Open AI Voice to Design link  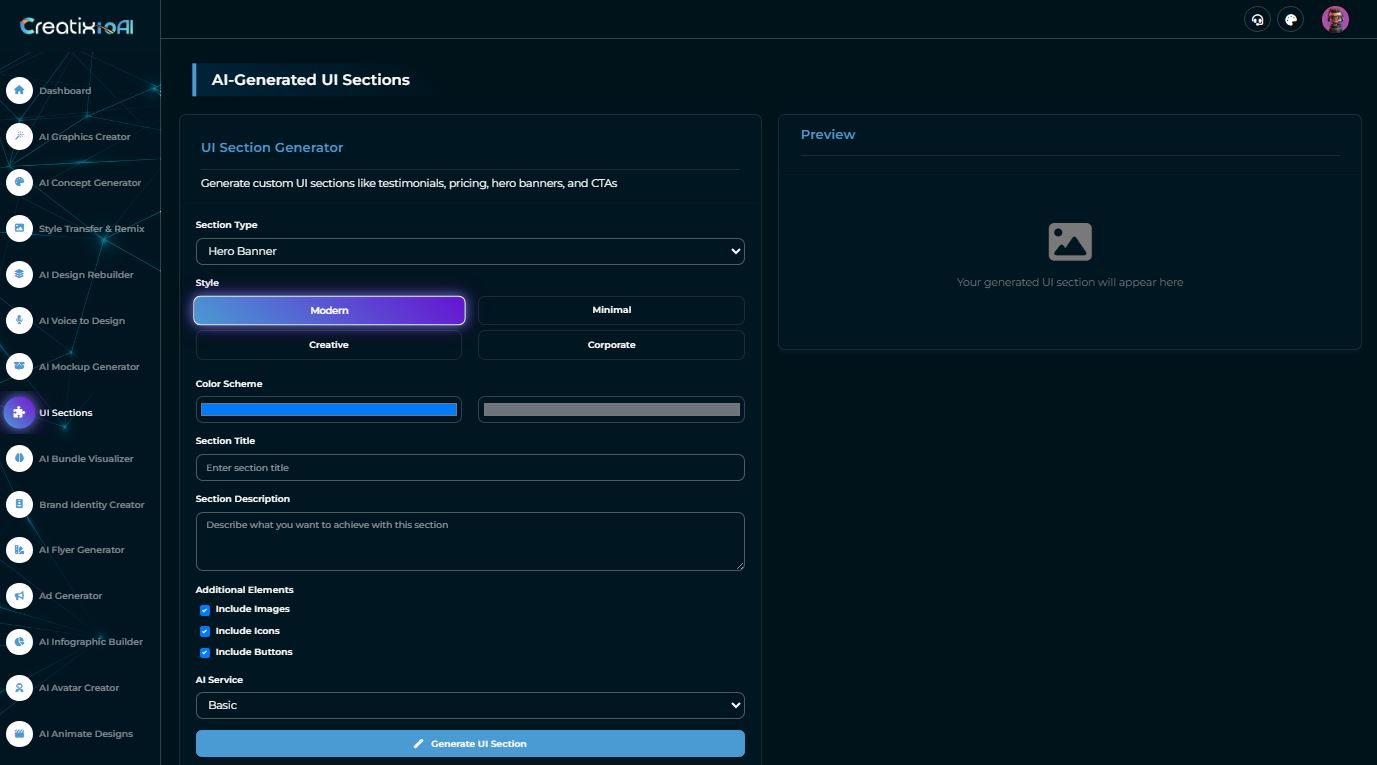point(80,321)
